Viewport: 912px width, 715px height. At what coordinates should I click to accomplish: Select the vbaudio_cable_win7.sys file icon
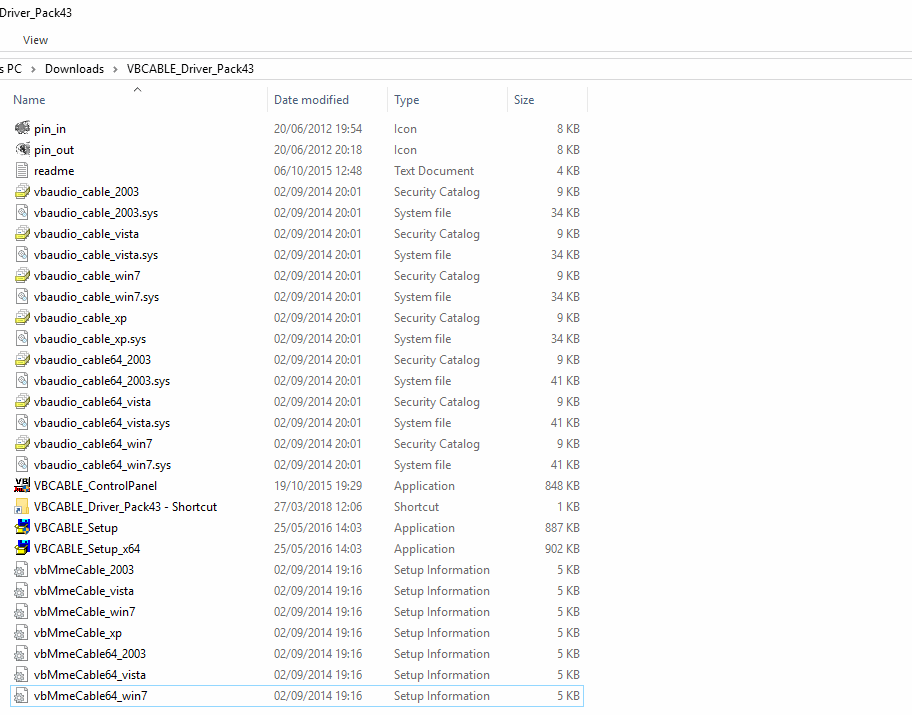click(23, 297)
